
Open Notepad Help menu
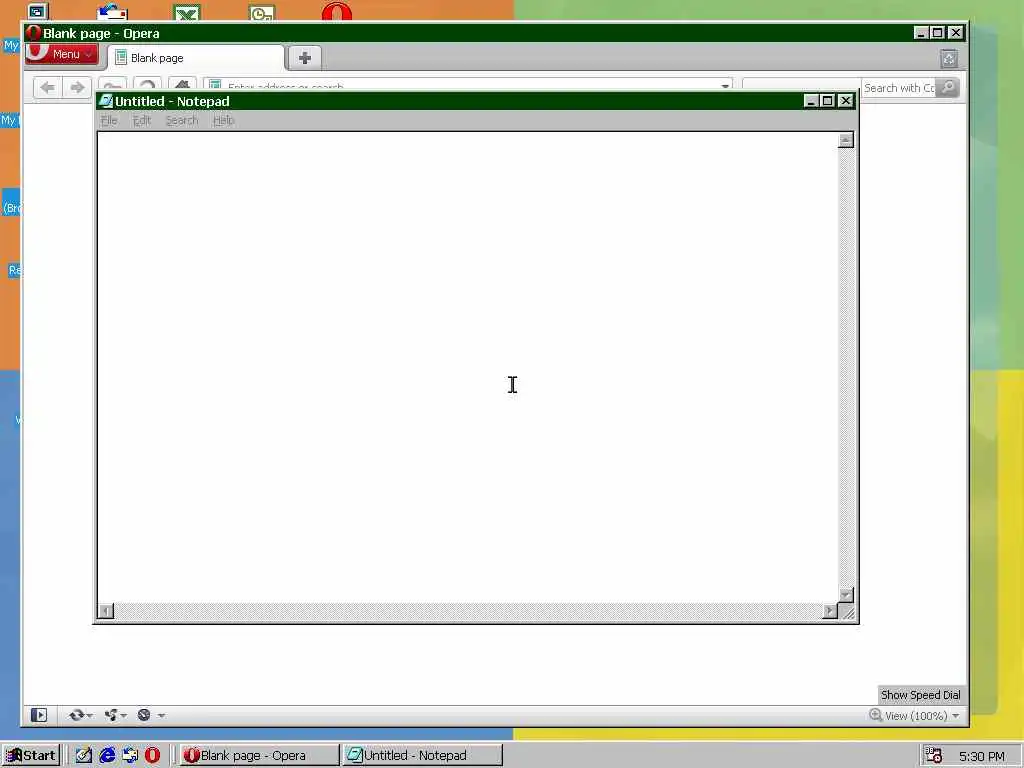(223, 120)
